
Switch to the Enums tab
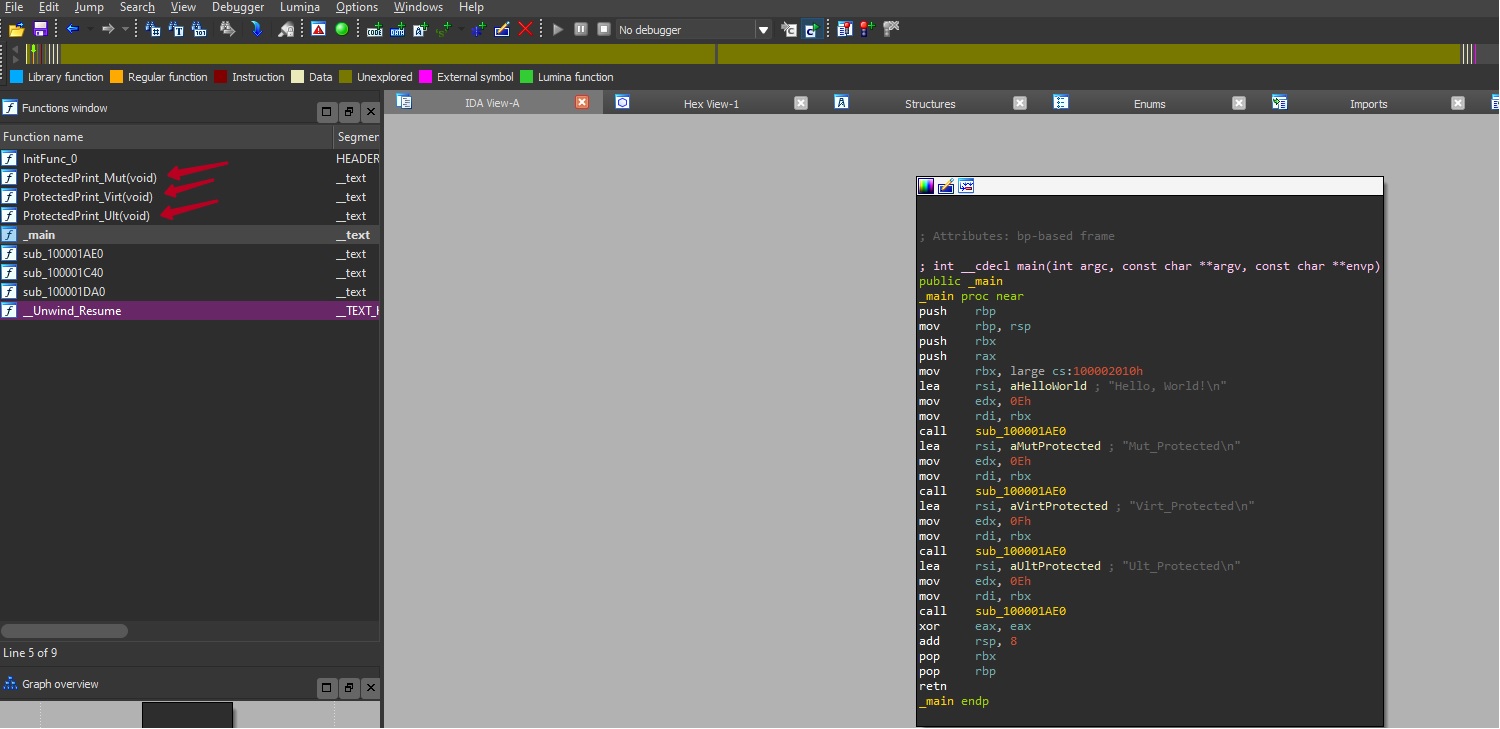coord(1150,103)
